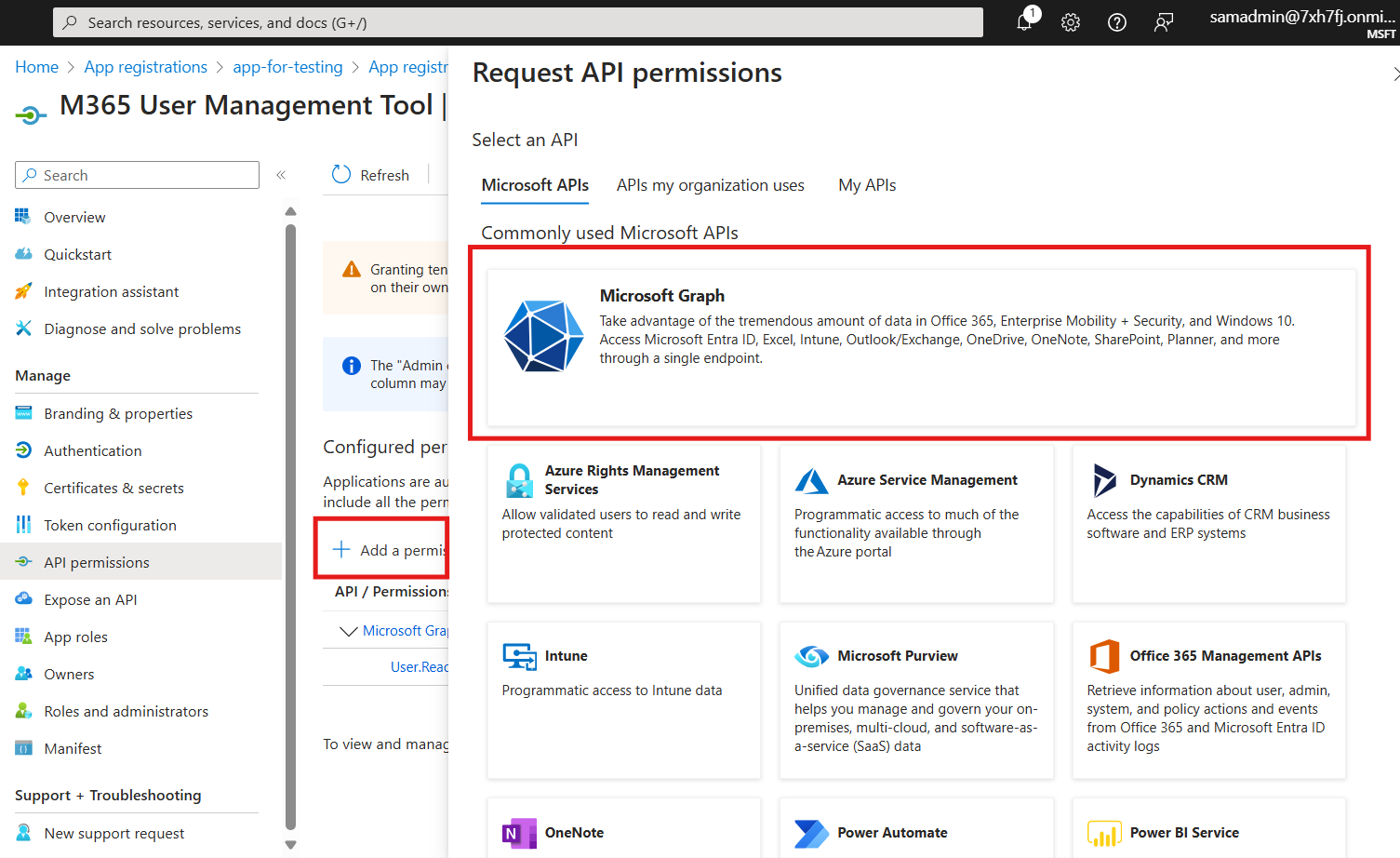
Task: Select Azure Rights Management Services title
Action: (632, 480)
